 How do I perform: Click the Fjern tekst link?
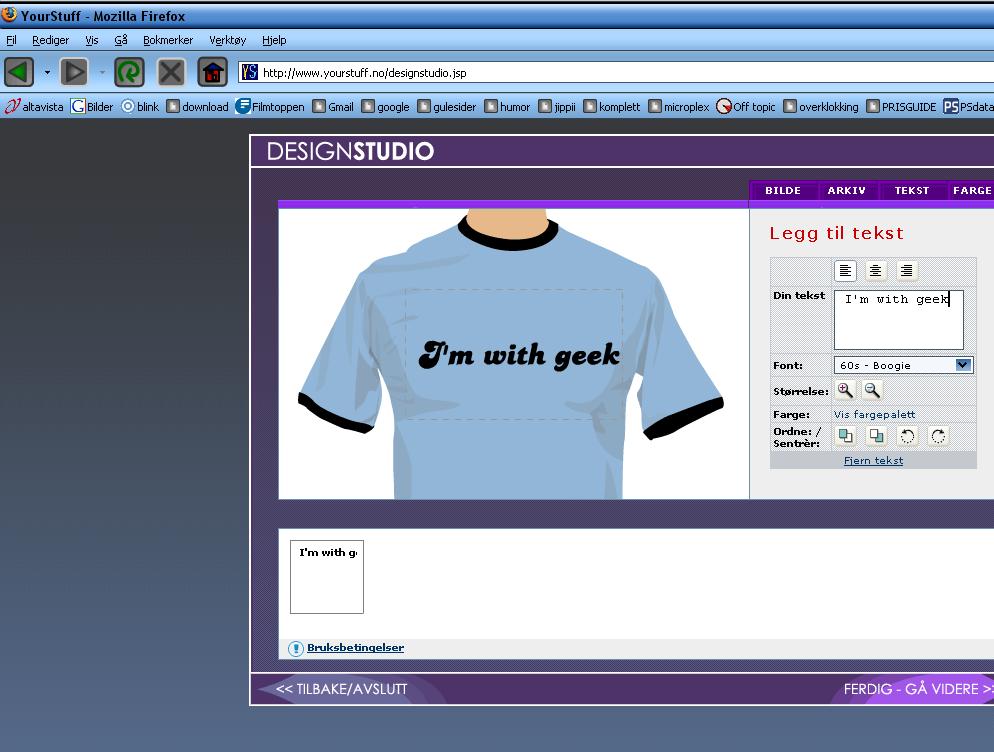(x=874, y=460)
